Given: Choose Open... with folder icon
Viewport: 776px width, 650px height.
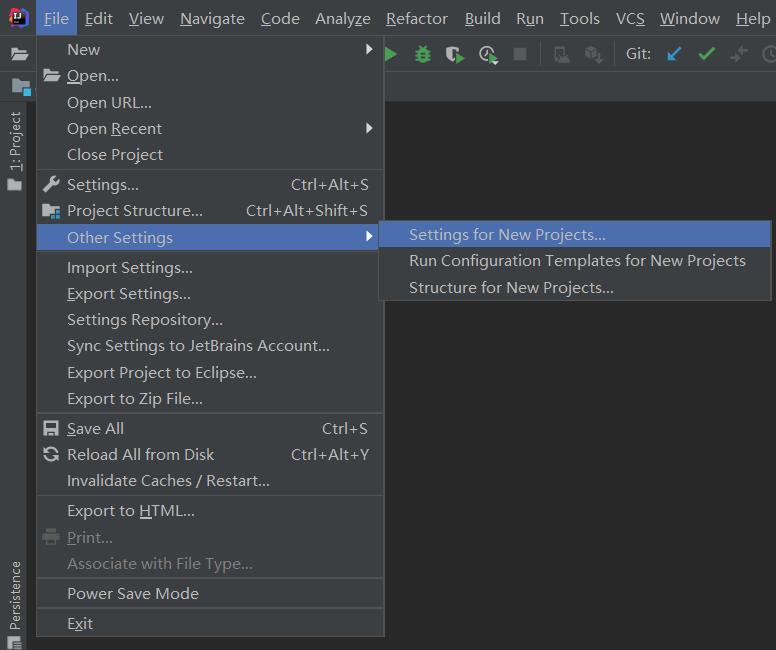Looking at the screenshot, I should click(x=210, y=76).
